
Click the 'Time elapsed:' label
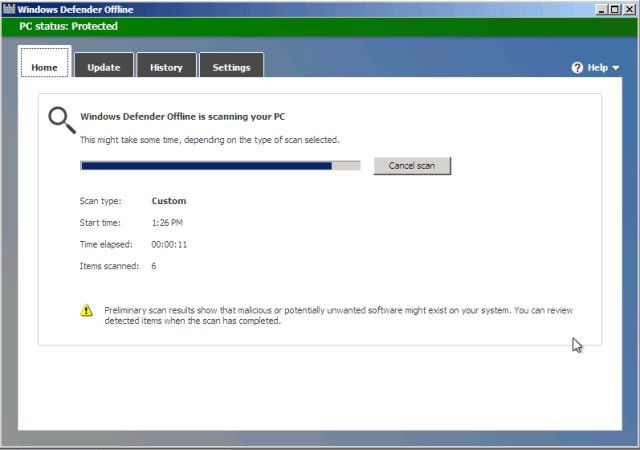[106, 244]
